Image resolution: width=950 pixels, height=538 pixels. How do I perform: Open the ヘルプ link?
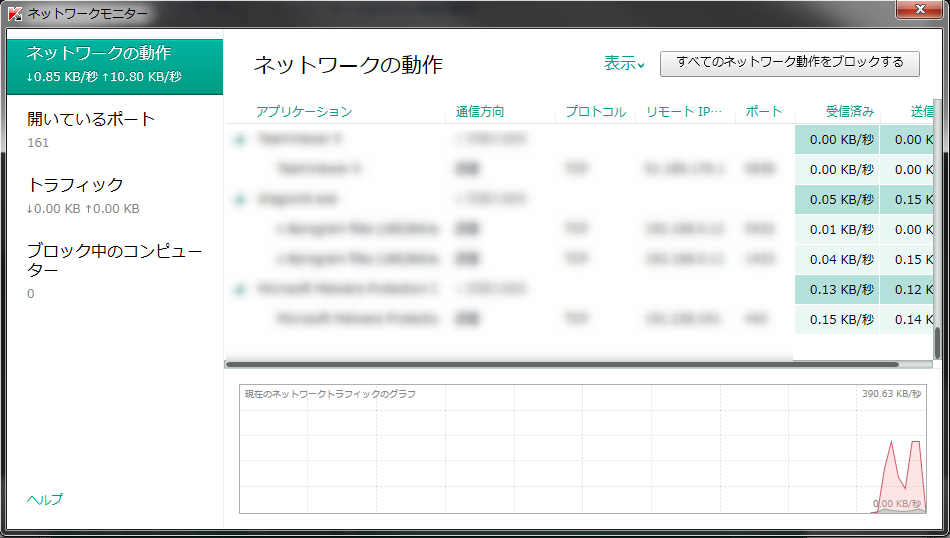[45, 499]
